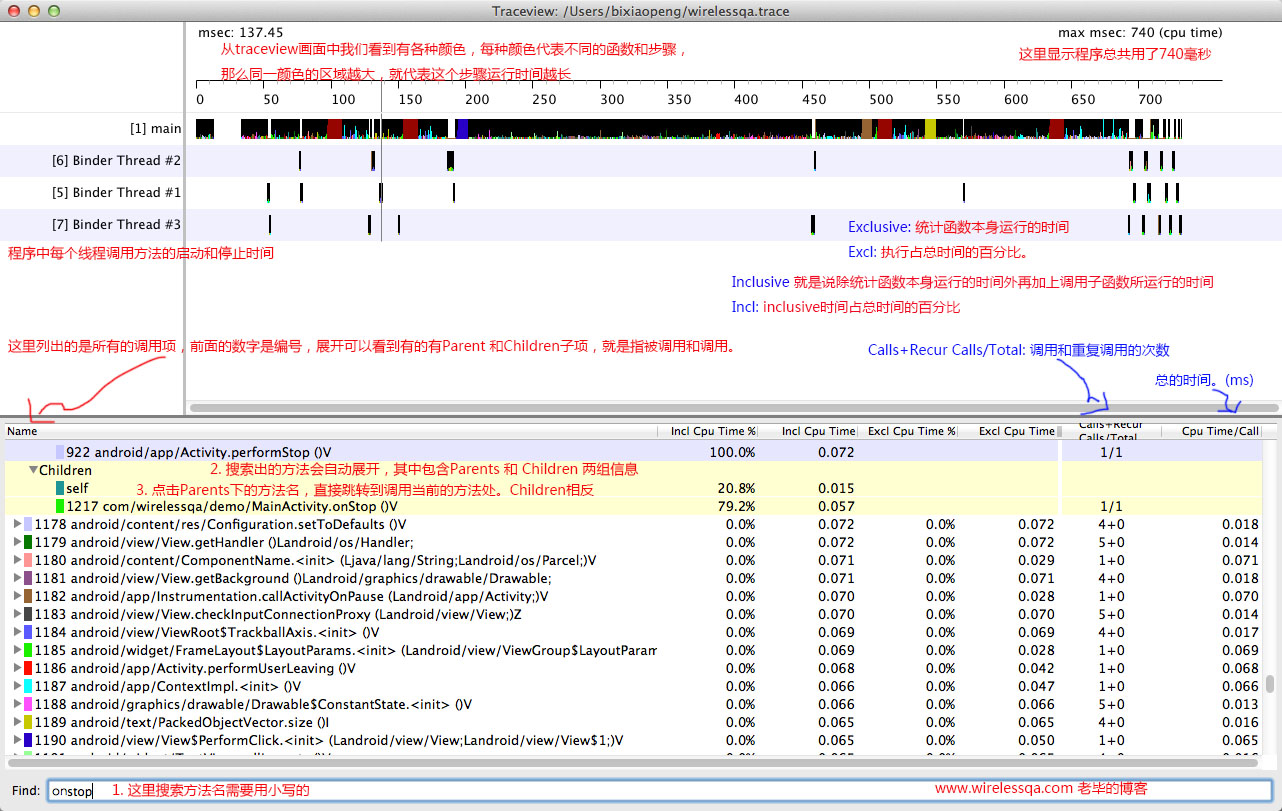Click brown icon for Instrumentation.callActivityOnPause
This screenshot has height=811, width=1282.
tap(29, 596)
